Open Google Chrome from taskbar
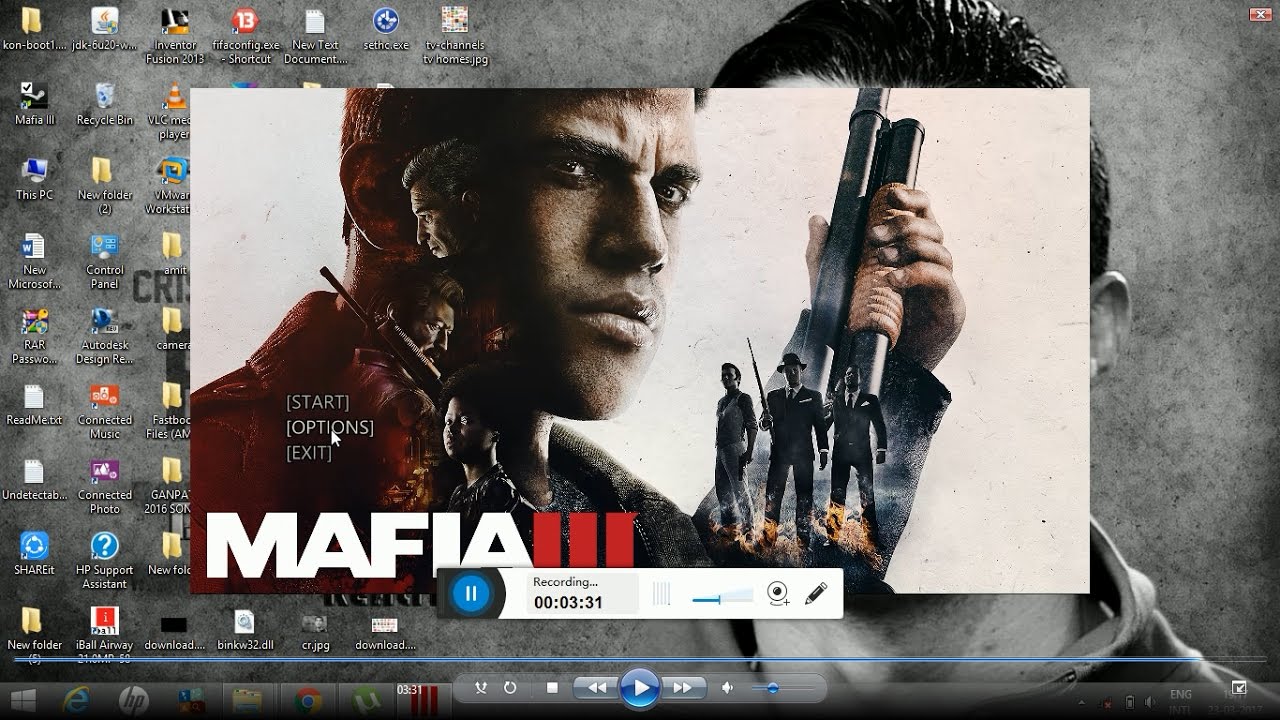1280x720 pixels. point(308,699)
